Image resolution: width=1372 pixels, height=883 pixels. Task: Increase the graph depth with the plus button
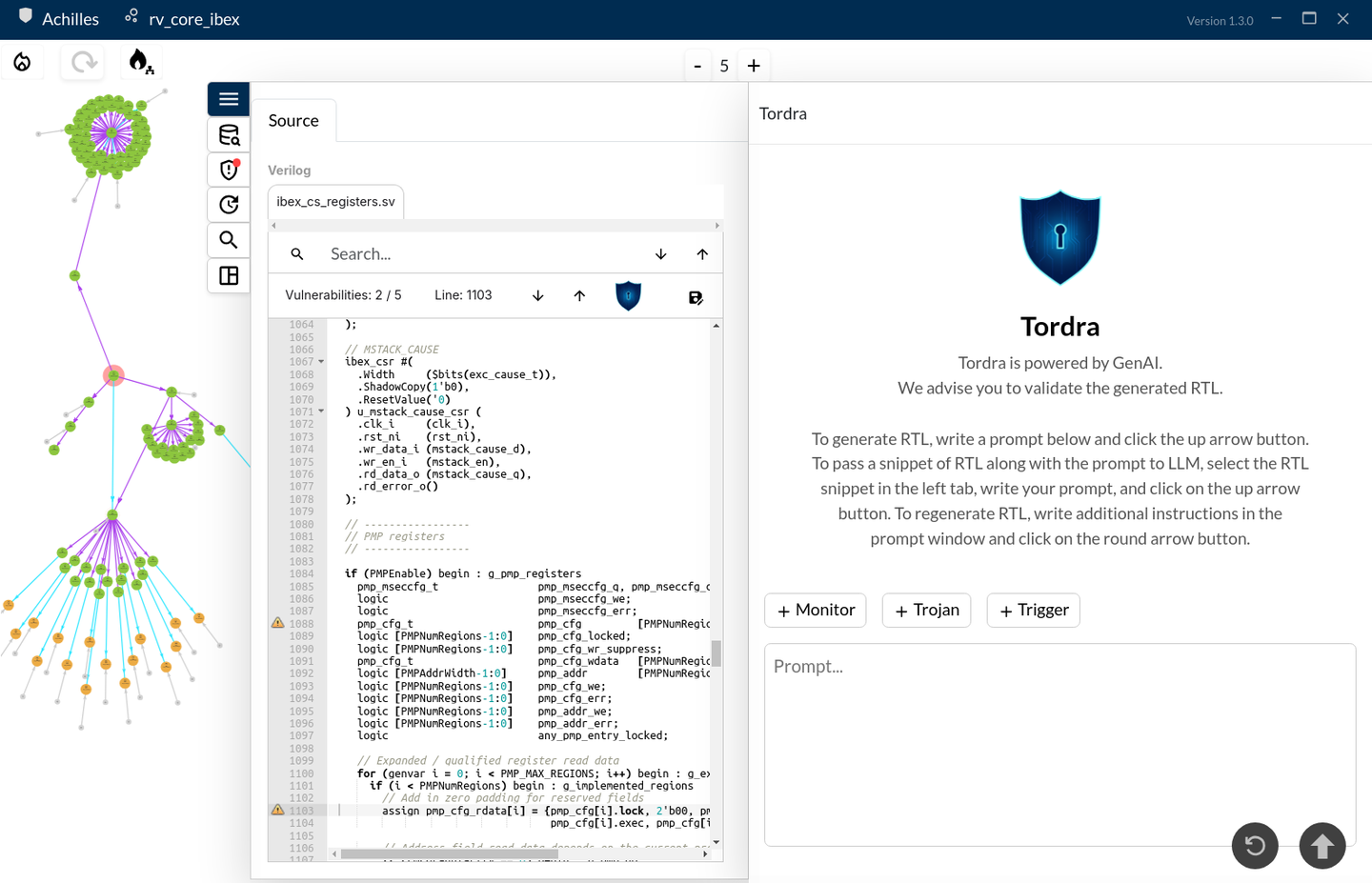pos(754,66)
